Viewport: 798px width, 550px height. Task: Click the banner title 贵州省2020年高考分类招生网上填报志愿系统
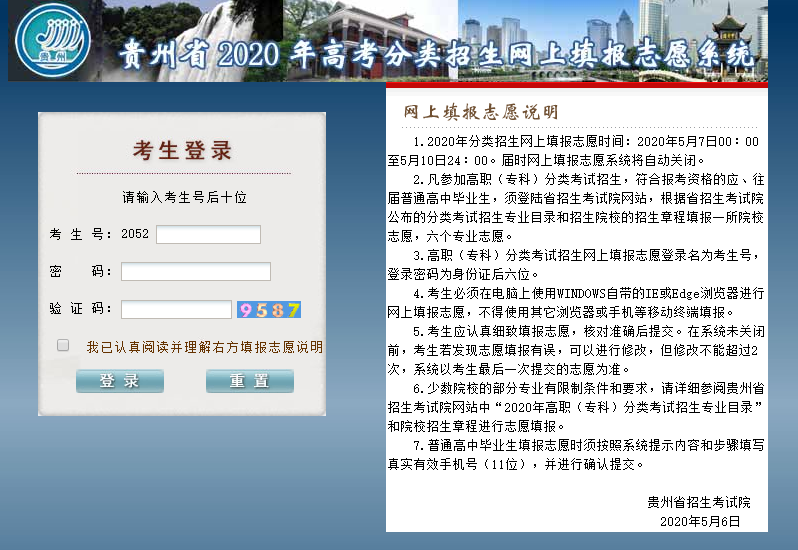coord(435,55)
